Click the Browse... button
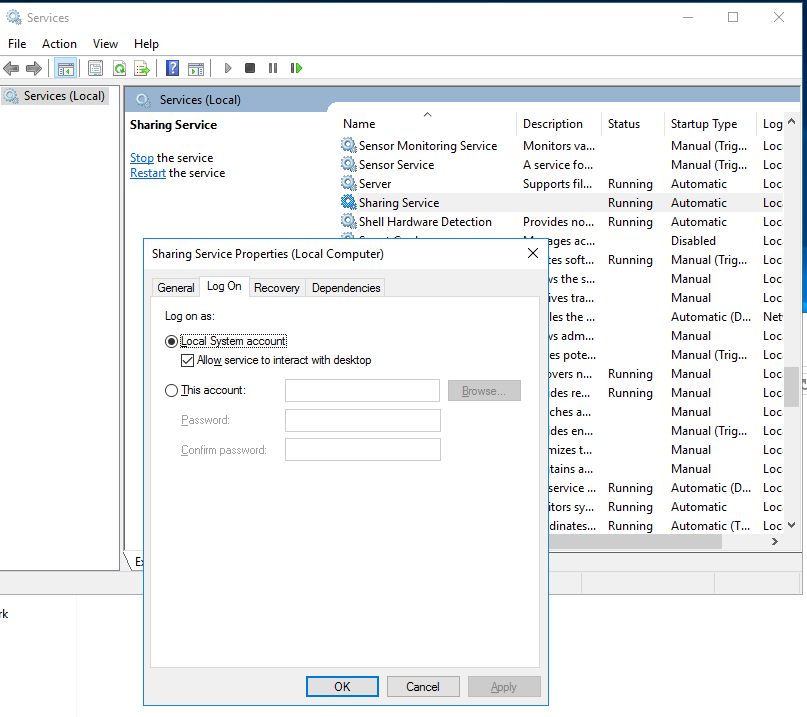Screen dimensions: 807x717 pyautogui.click(x=484, y=391)
